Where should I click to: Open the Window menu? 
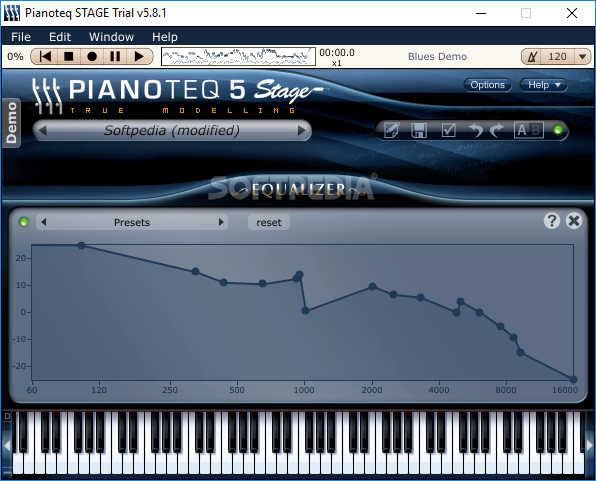[x=111, y=37]
